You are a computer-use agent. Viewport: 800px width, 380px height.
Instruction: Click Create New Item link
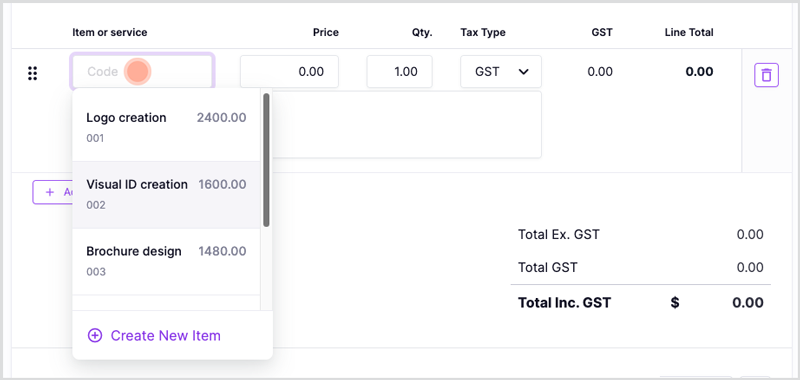click(154, 336)
